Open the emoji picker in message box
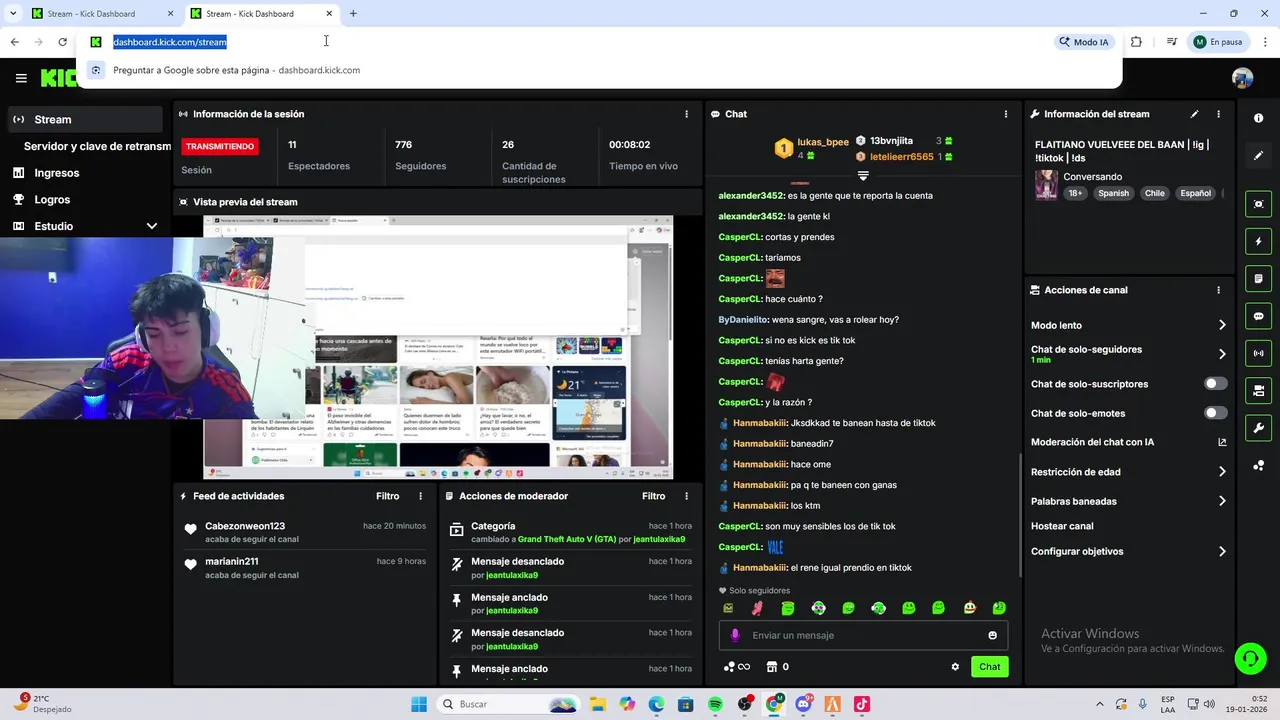The image size is (1280, 720). coord(992,635)
